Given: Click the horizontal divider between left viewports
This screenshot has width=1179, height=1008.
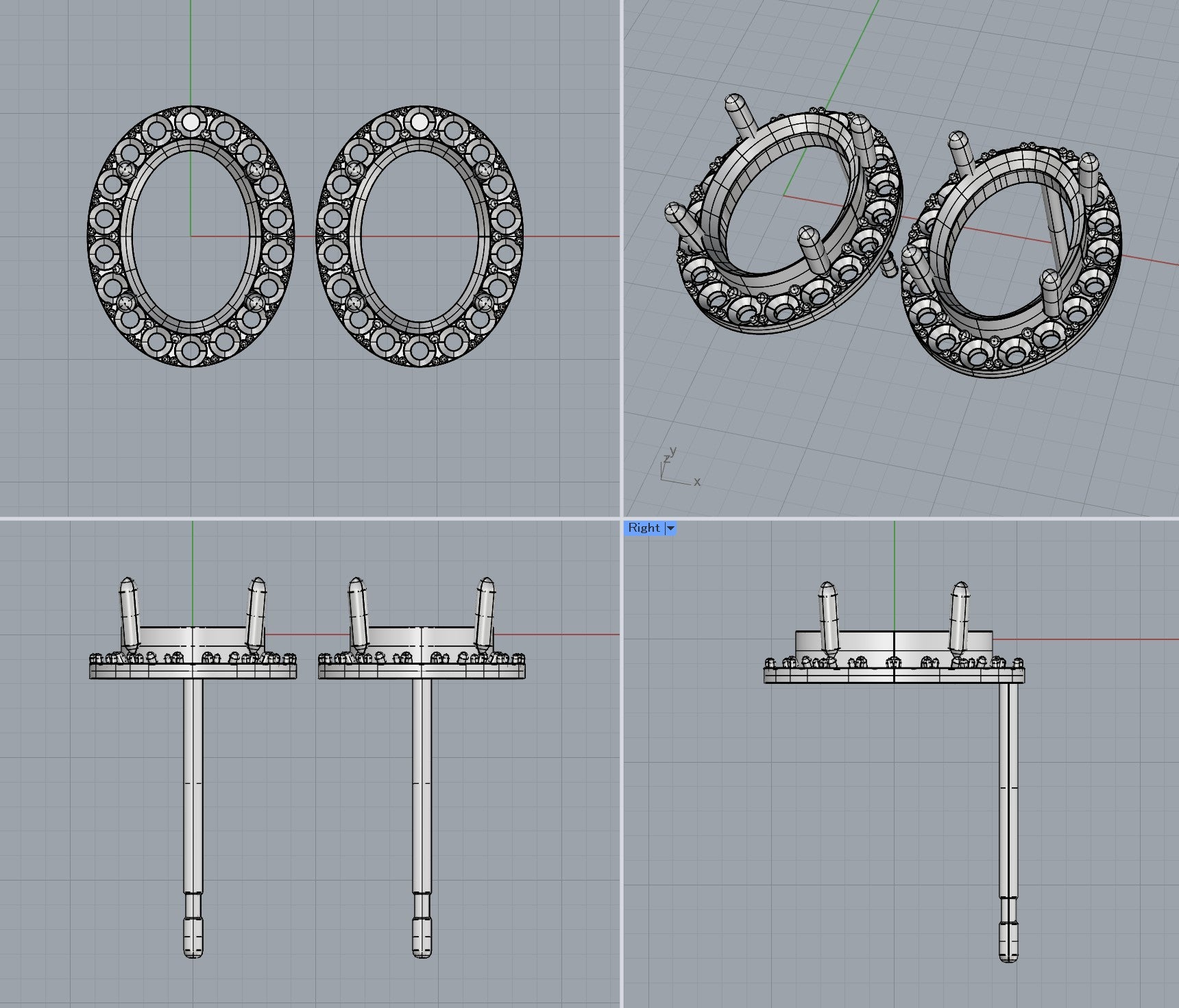Looking at the screenshot, I should point(308,519).
